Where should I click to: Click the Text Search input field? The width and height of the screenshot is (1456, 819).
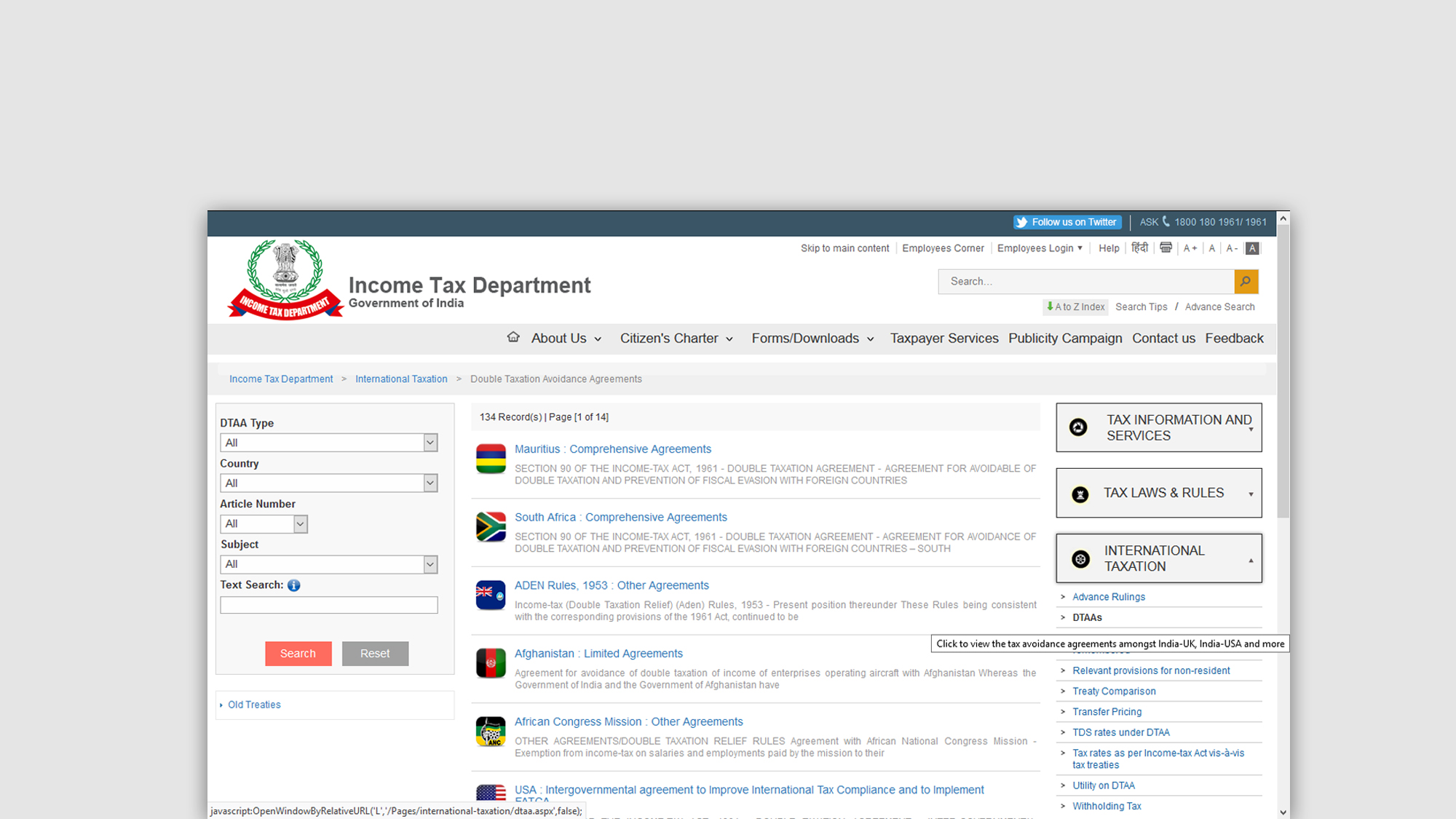pyautogui.click(x=328, y=605)
